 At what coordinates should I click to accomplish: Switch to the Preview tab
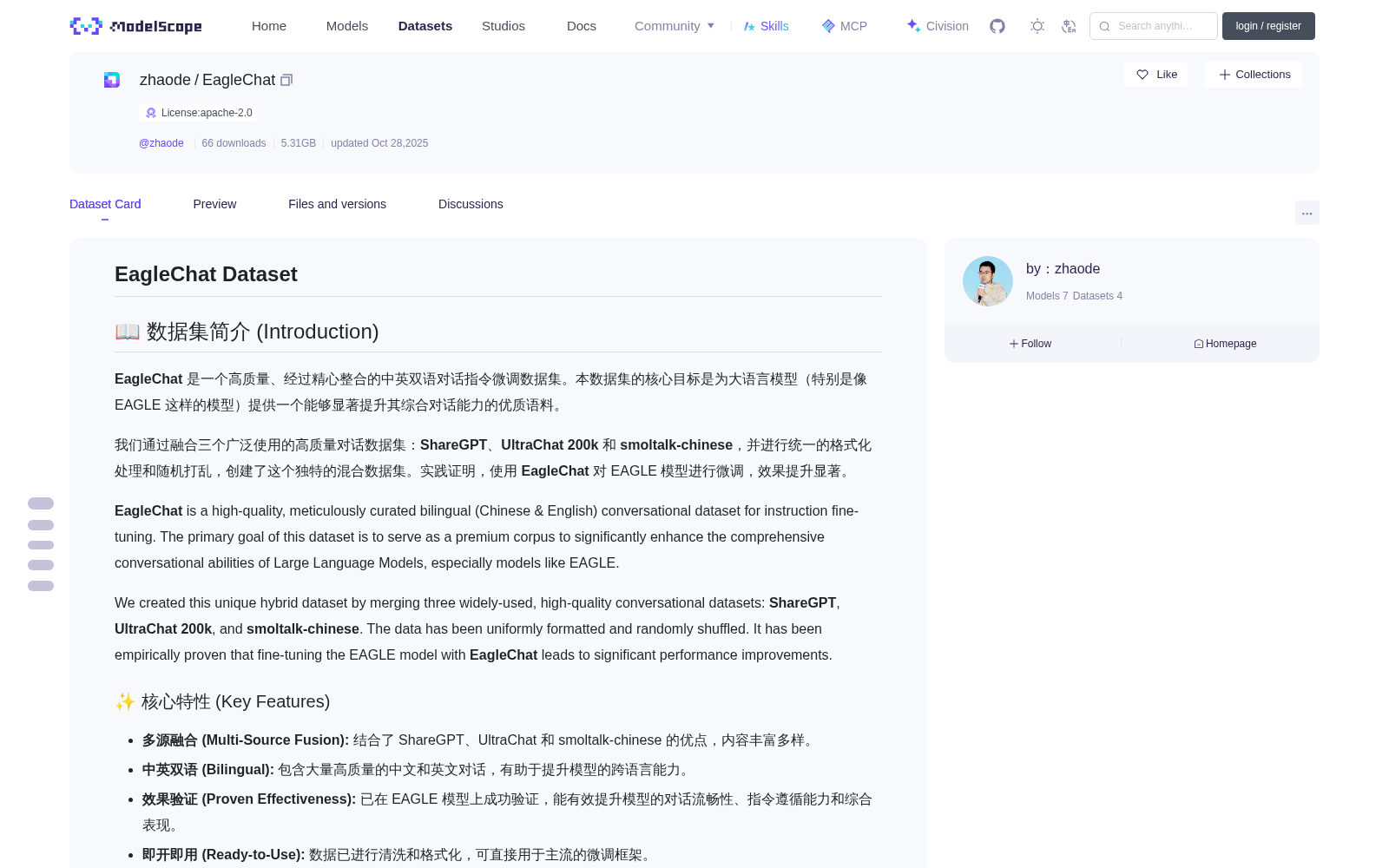214,204
